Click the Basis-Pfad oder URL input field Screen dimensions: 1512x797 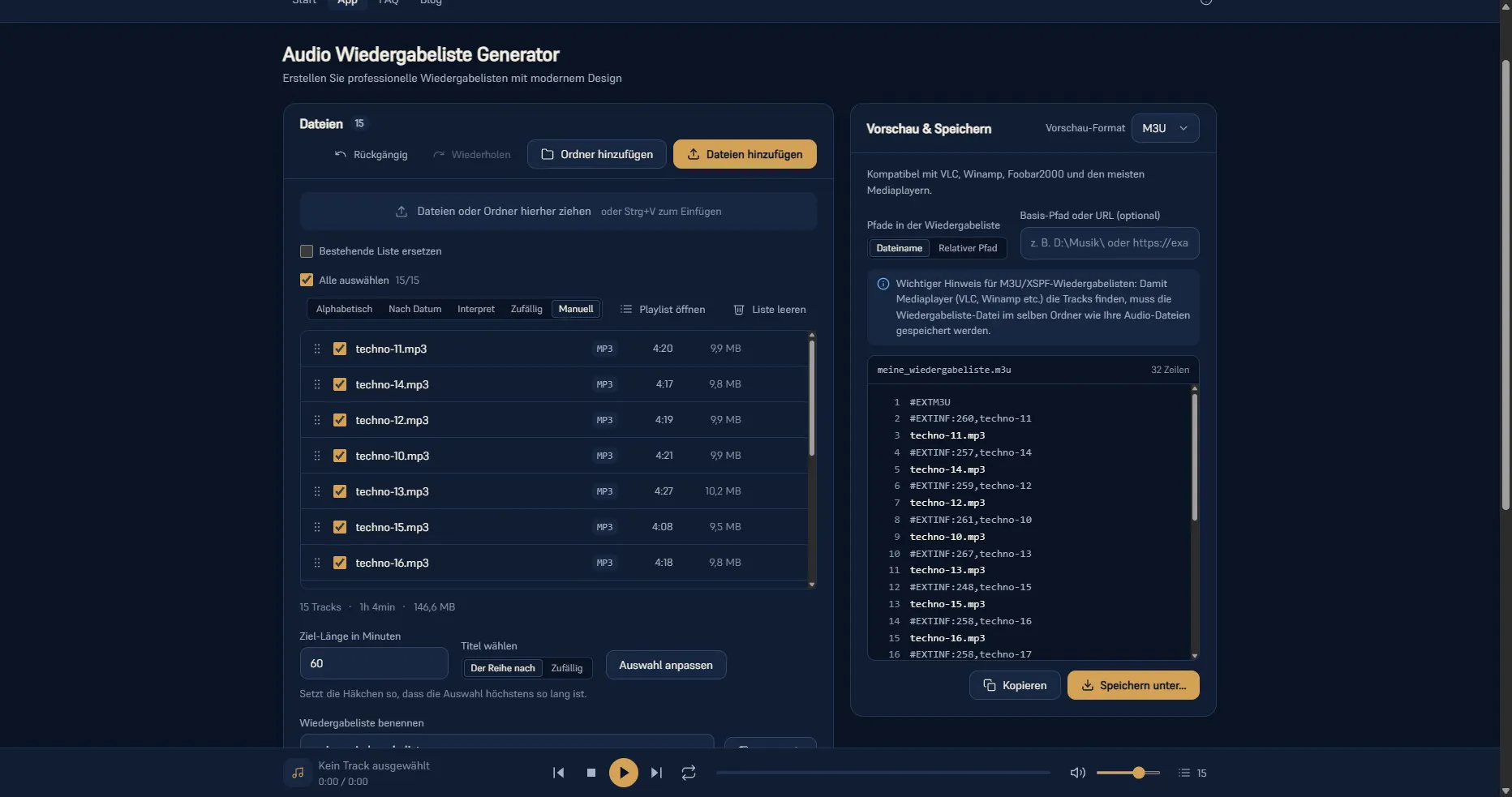coord(1110,243)
